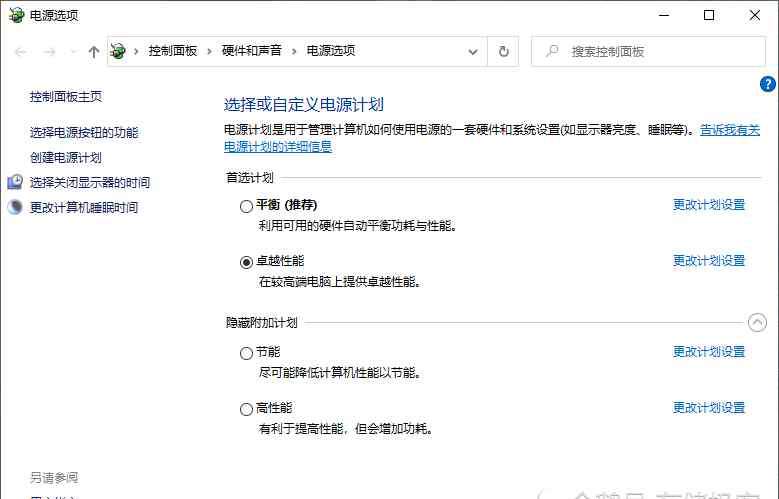Go back with the left arrow
The width and height of the screenshot is (779, 499).
pos(20,52)
